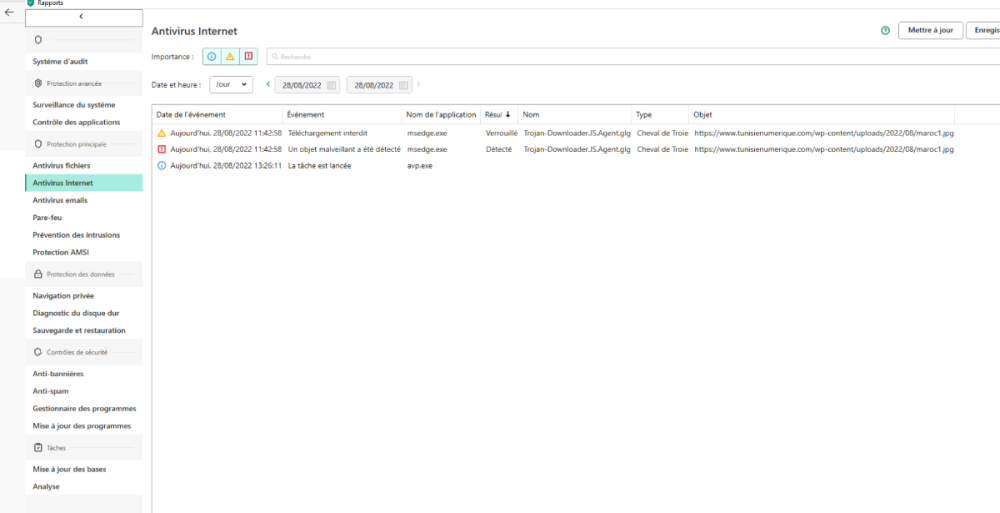Open Gestionnaire des programmes report
Image resolution: width=1000 pixels, height=513 pixels.
pos(84,408)
